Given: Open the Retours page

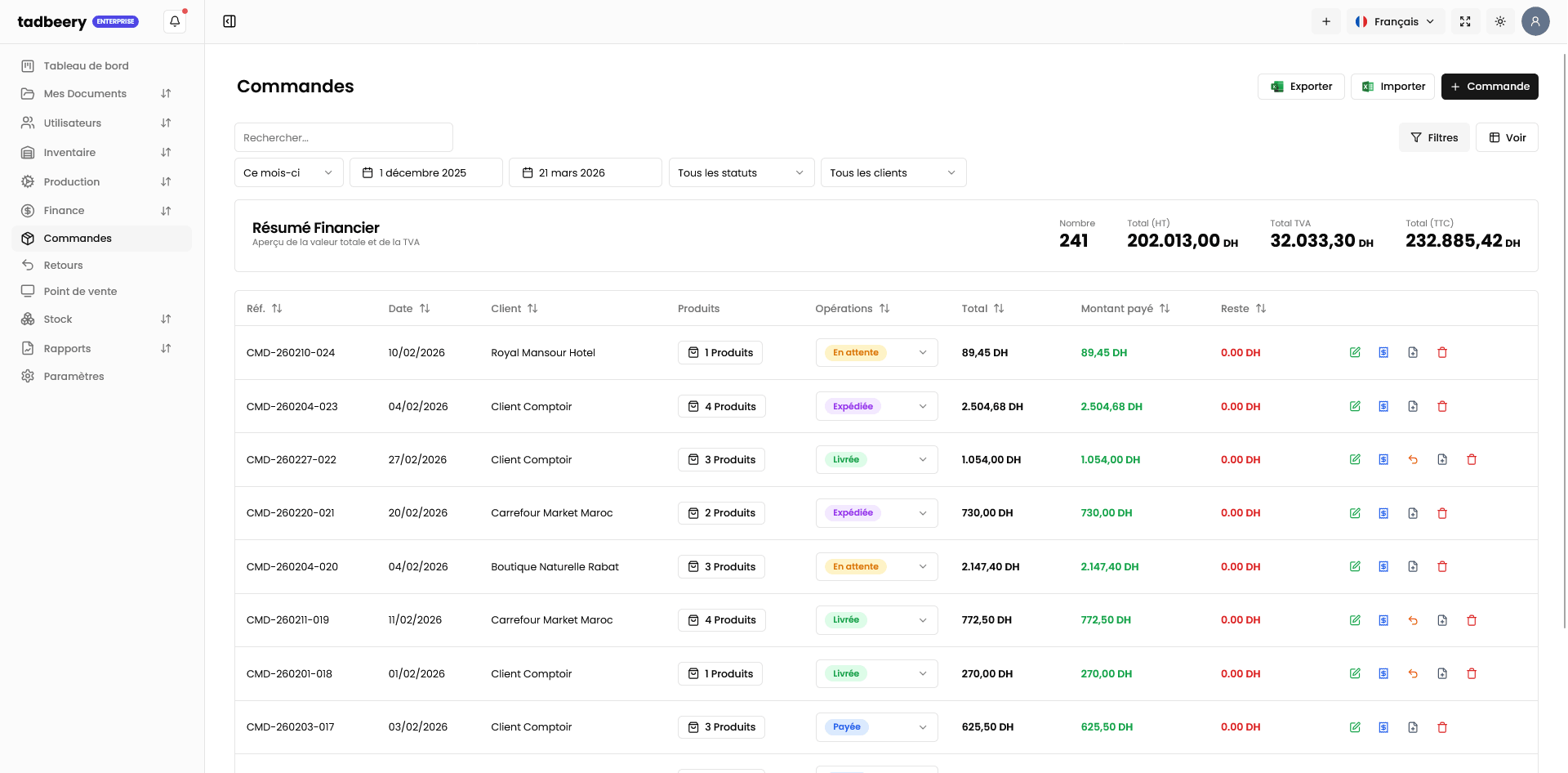Looking at the screenshot, I should tap(102, 265).
